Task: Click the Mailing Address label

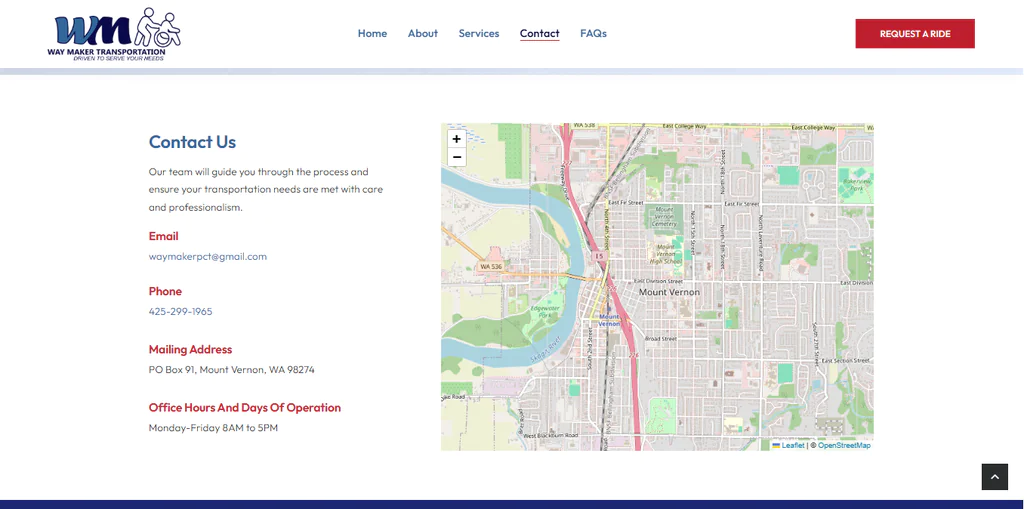Action: [190, 350]
